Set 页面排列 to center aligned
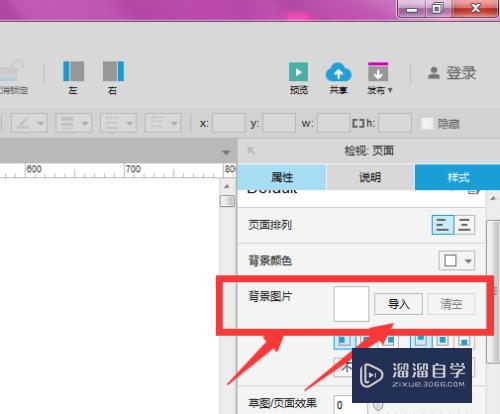Screen dimensions: 500x414 click(464, 225)
